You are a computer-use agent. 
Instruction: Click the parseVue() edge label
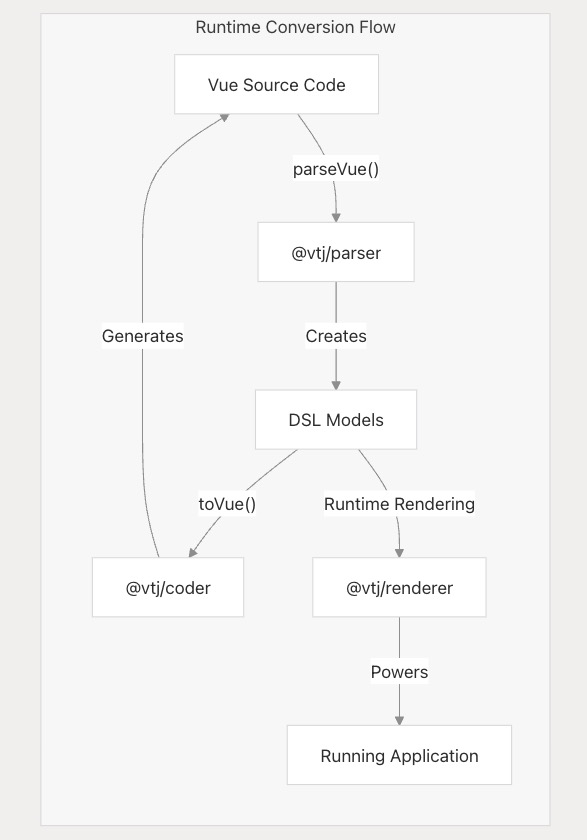coord(336,169)
